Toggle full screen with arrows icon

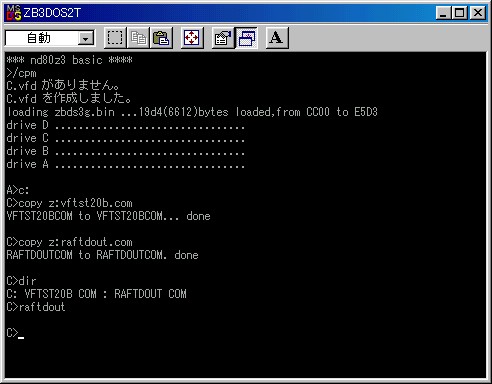point(192,38)
